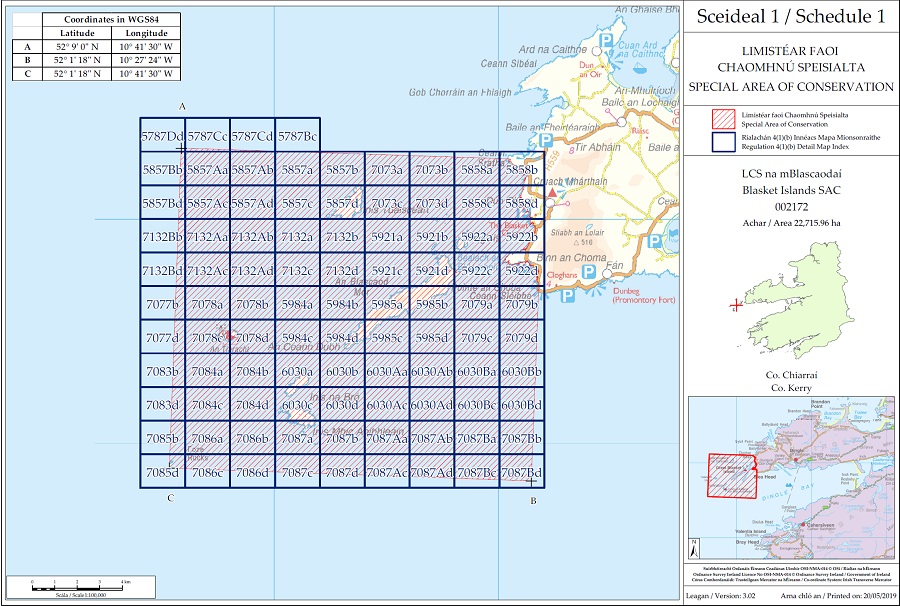The height and width of the screenshot is (606, 900).
Task: Click the 'Dunbeg (Promontory Fort)' map label
Action: [x=644, y=296]
